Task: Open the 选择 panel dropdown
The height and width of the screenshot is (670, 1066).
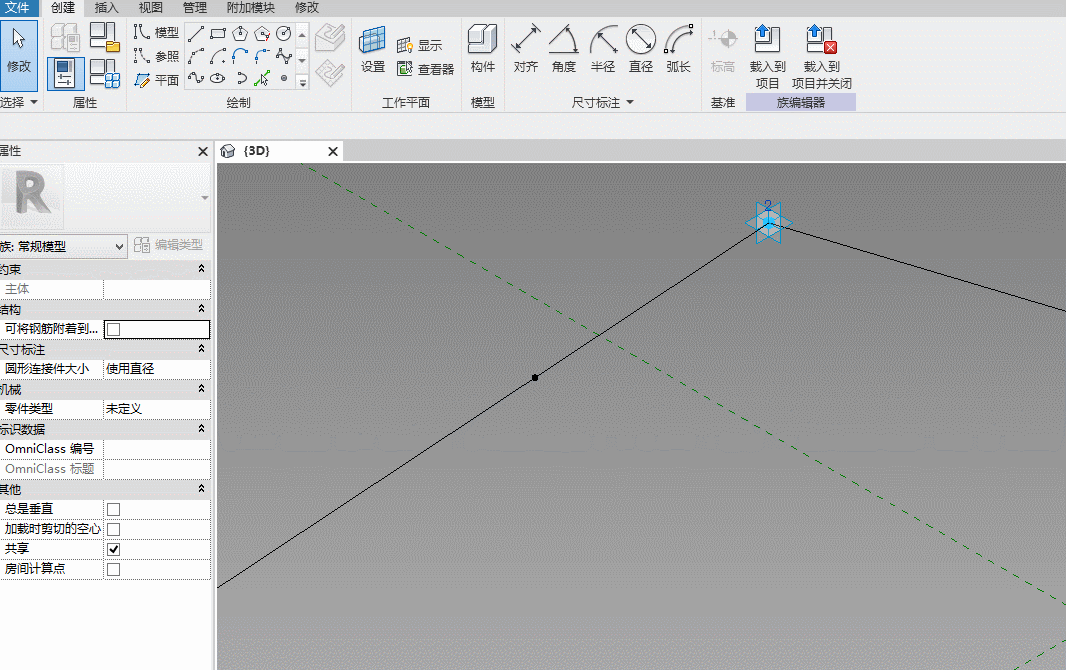Action: coord(19,103)
